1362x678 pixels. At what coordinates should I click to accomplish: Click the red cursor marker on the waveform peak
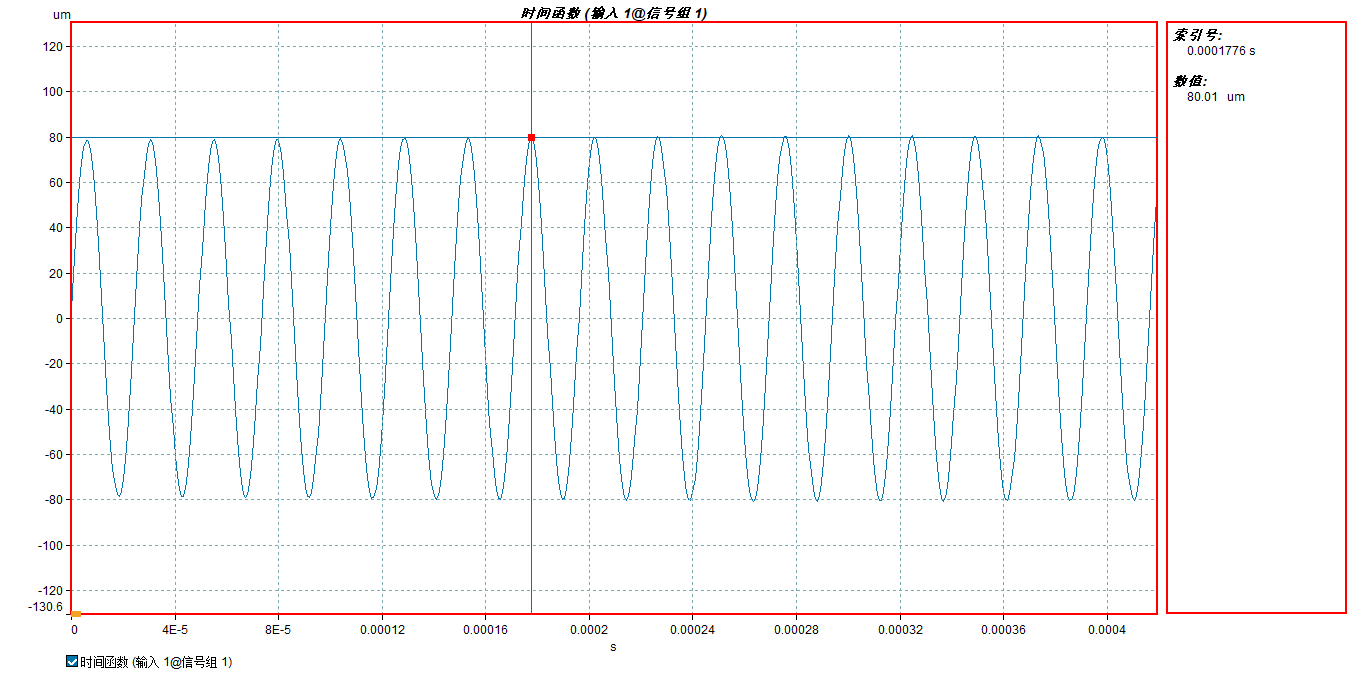coord(531,137)
